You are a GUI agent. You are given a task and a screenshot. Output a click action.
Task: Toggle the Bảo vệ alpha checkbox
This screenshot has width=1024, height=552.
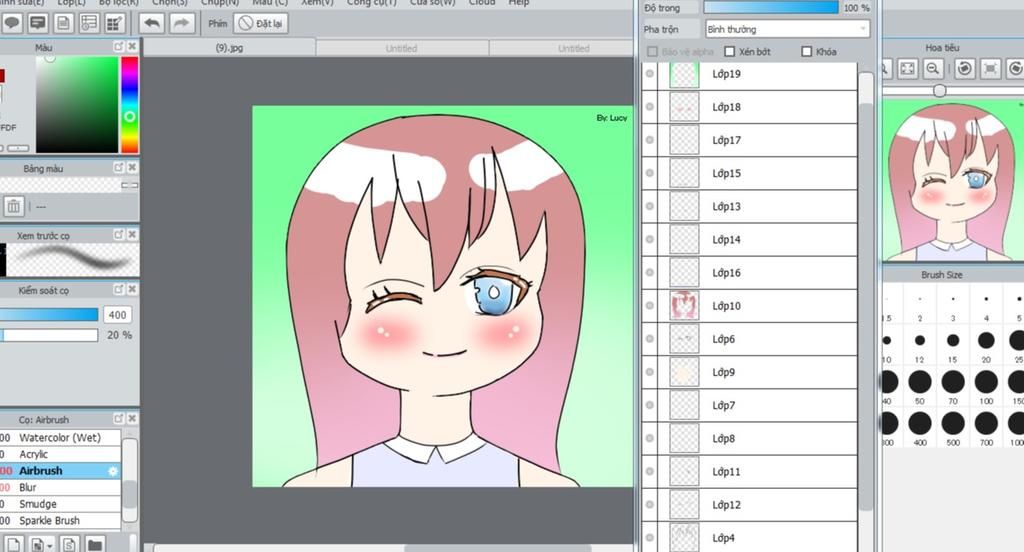pyautogui.click(x=652, y=52)
